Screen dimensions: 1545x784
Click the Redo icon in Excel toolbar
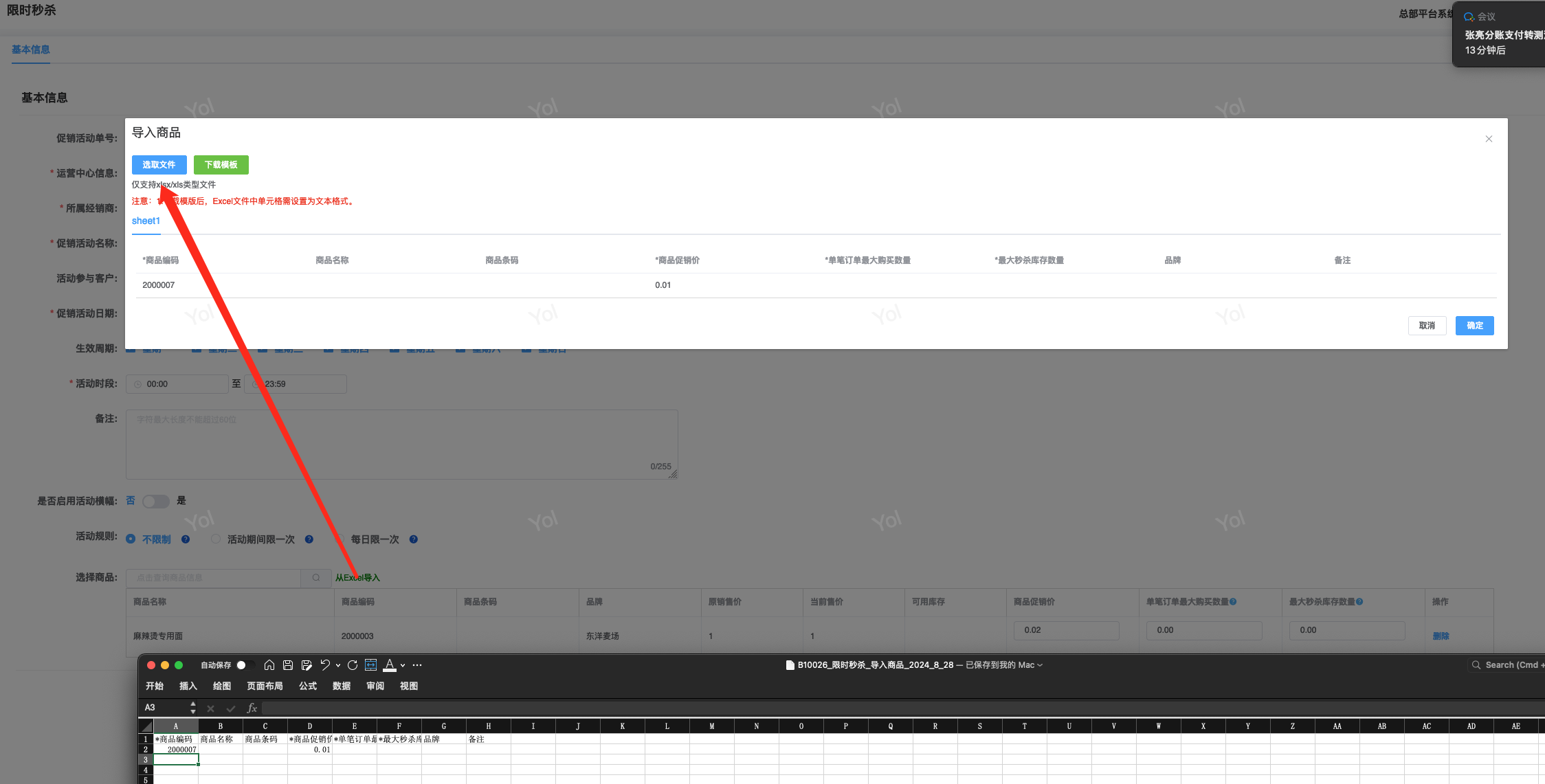point(353,665)
